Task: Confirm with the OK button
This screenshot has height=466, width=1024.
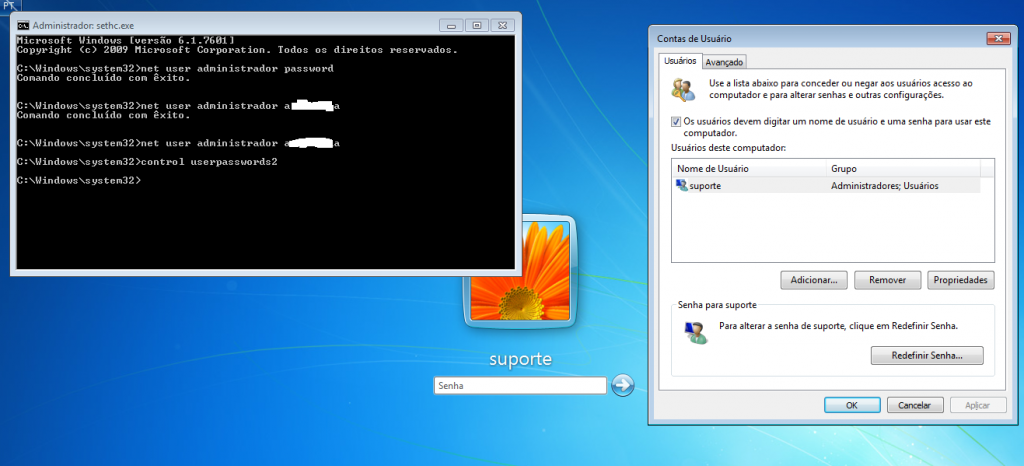Action: pos(852,405)
